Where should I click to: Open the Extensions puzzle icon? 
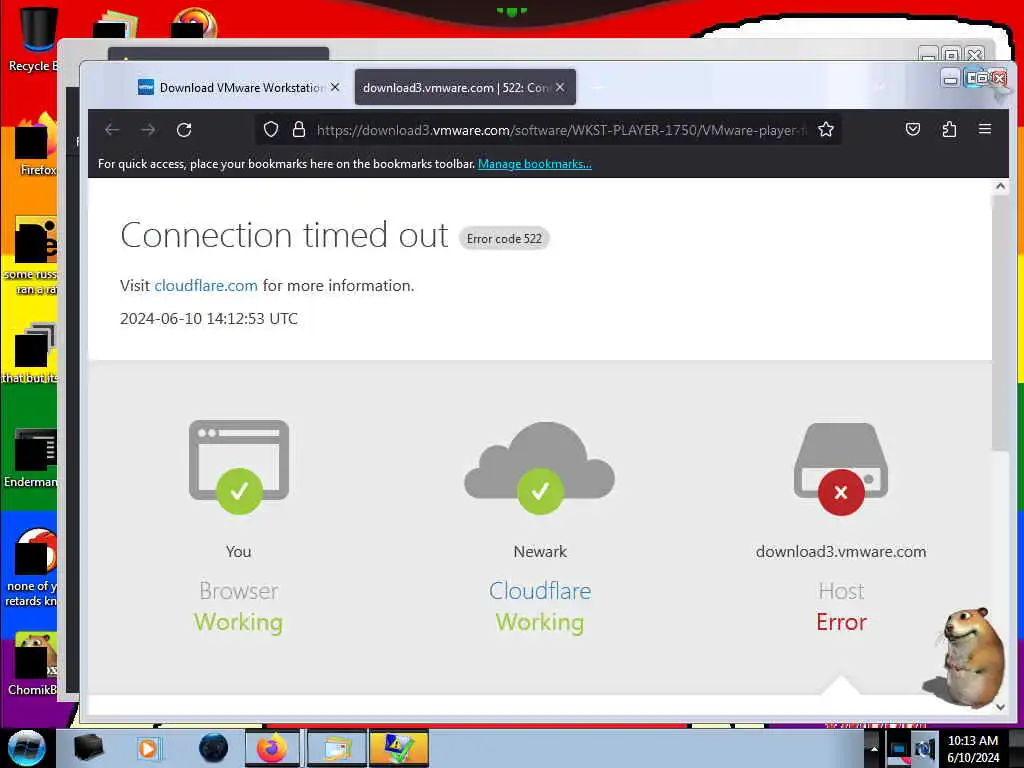point(950,129)
